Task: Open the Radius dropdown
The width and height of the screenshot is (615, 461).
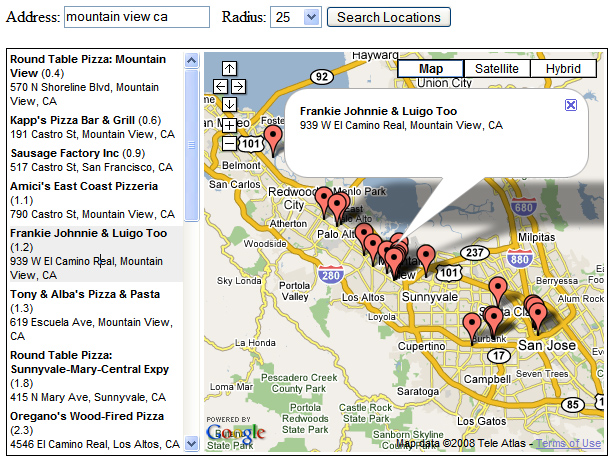Action: 309,18
